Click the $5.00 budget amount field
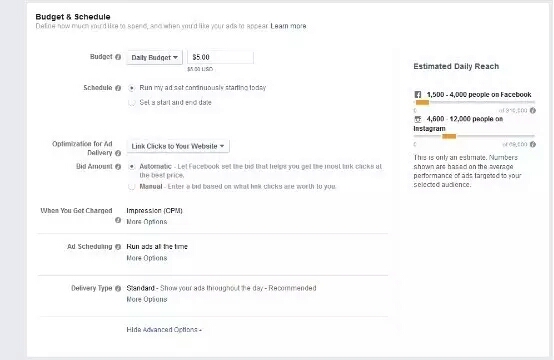Viewport: 554px width, 360px height. point(220,57)
